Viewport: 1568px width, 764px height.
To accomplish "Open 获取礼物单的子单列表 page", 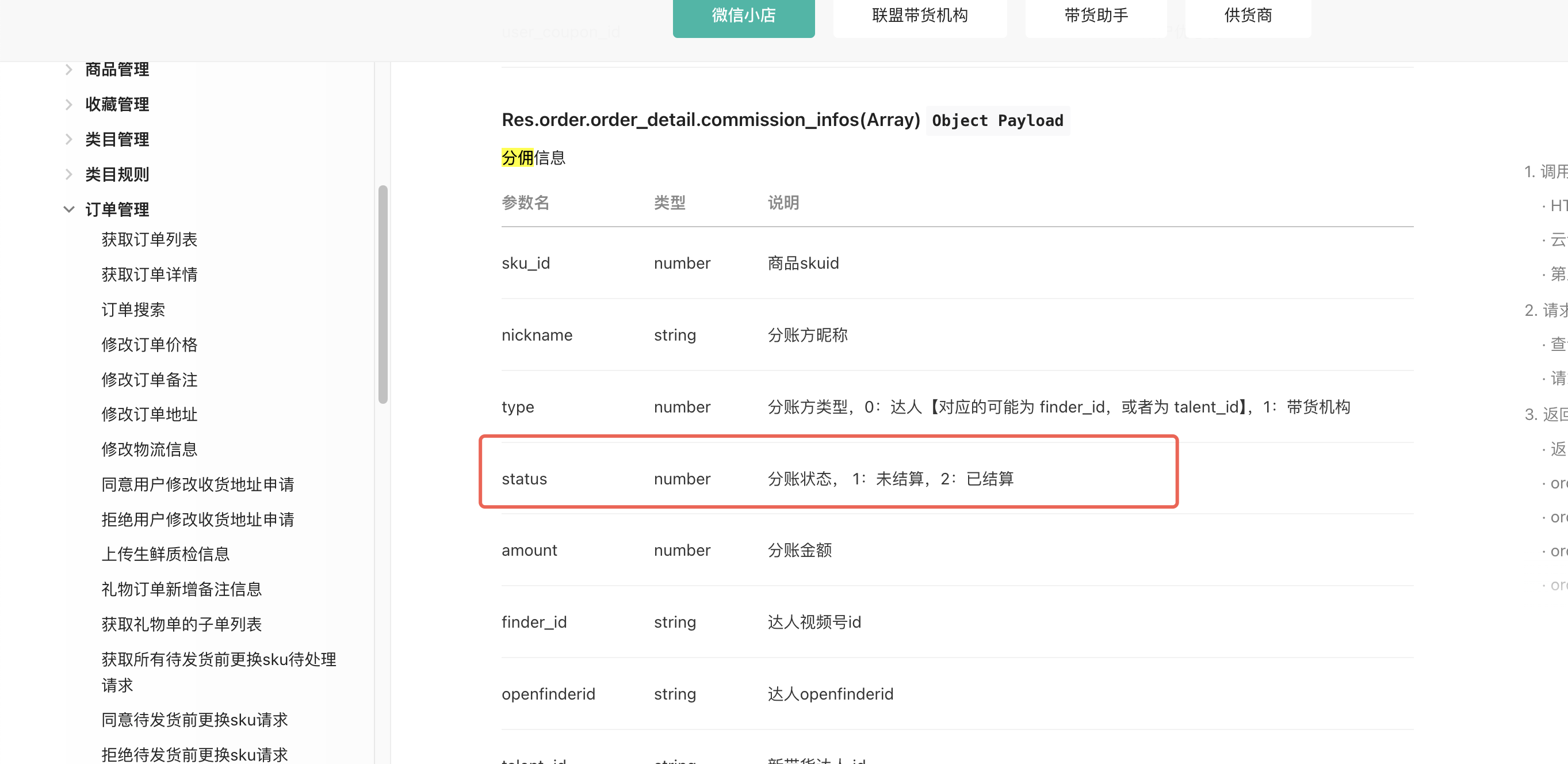I will pos(181,624).
